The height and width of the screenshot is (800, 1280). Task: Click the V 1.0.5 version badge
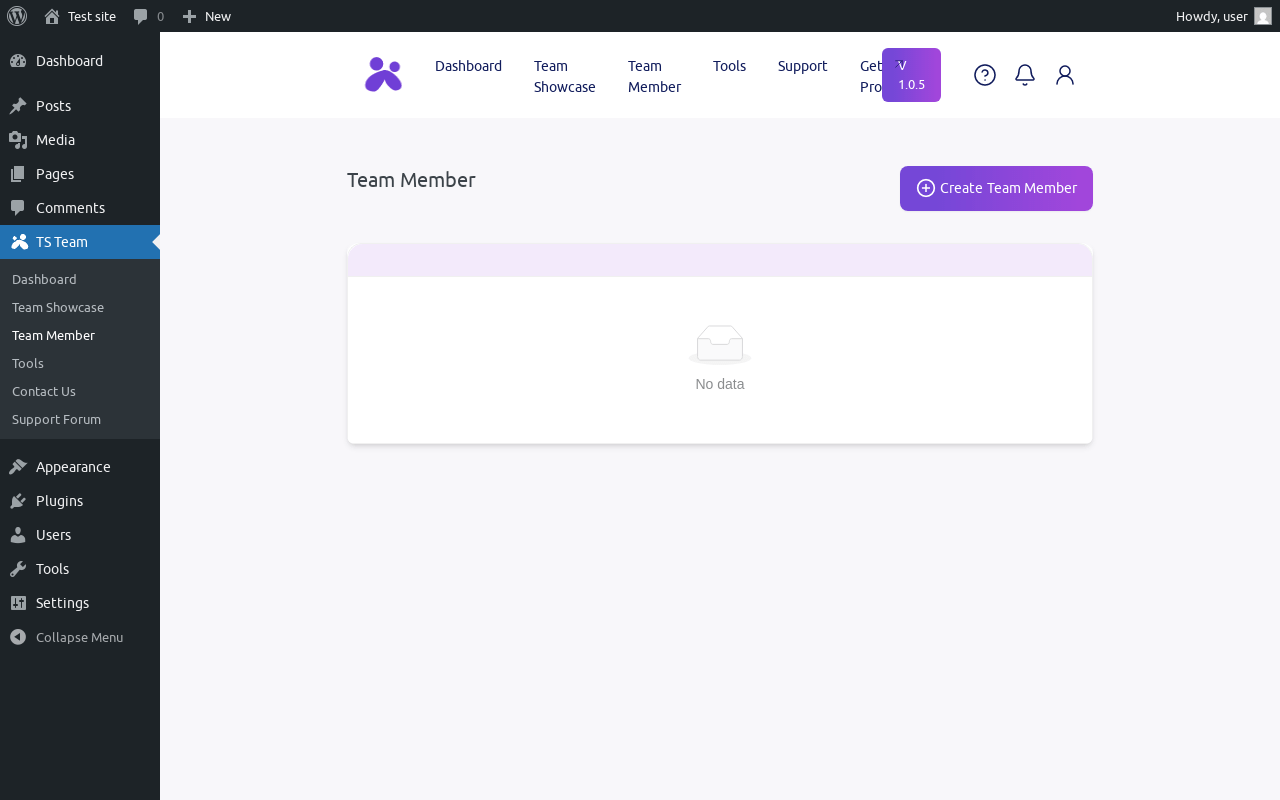tap(911, 75)
